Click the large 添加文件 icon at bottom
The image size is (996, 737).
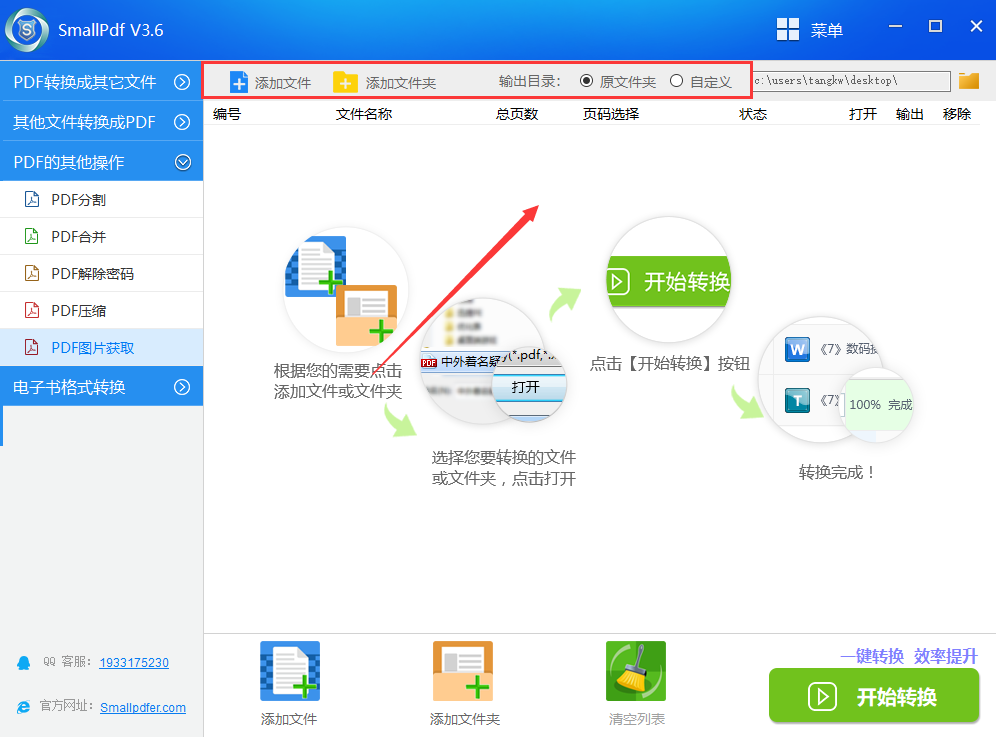click(x=290, y=671)
